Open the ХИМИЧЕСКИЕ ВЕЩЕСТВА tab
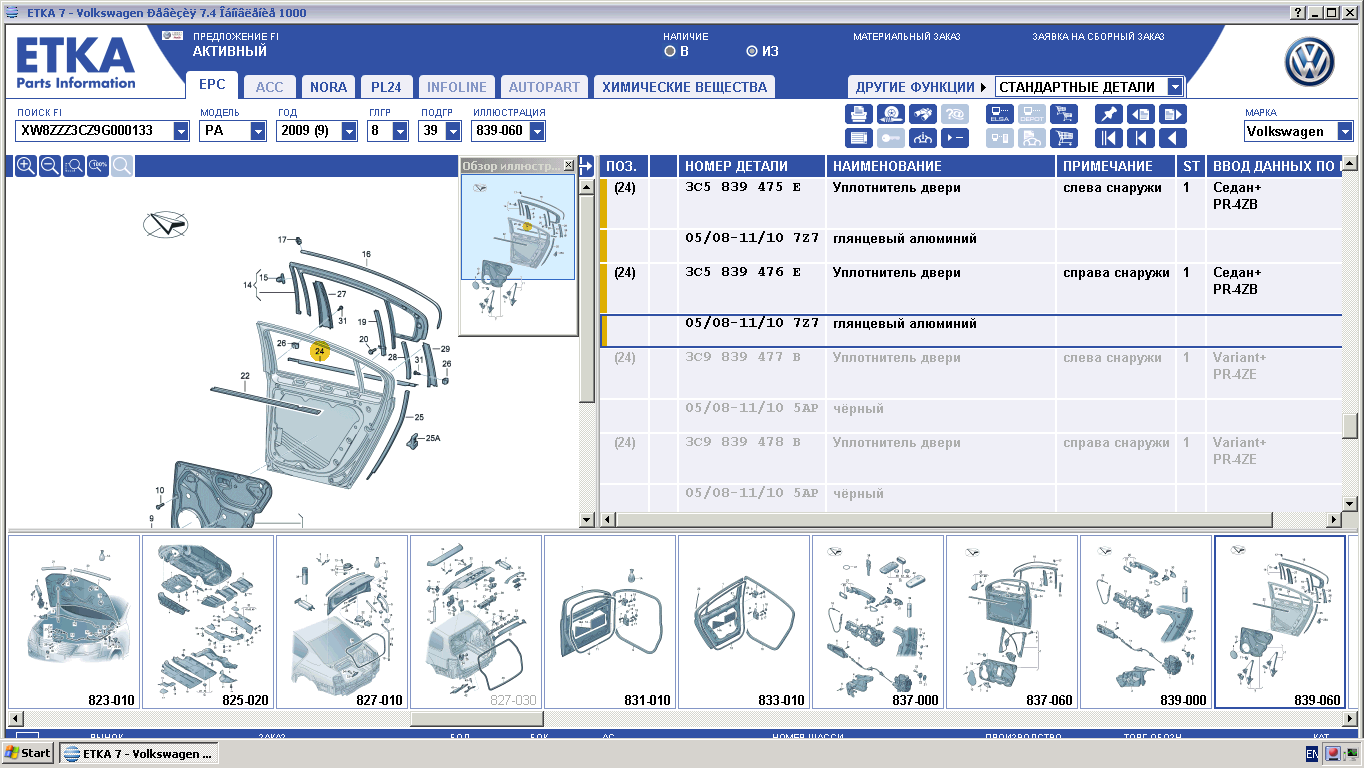The image size is (1366, 769). pos(684,87)
